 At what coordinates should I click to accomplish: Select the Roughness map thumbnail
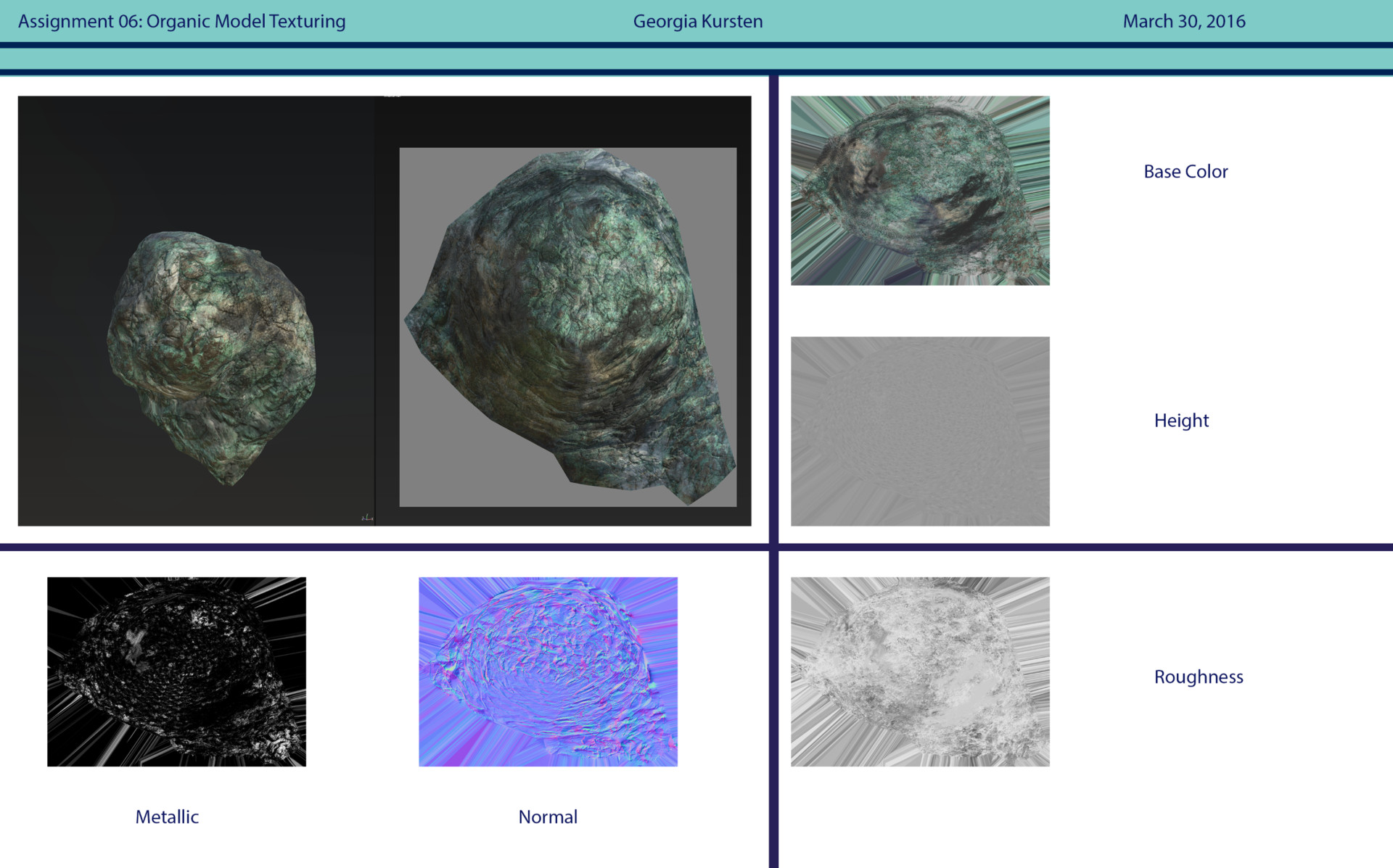point(919,671)
